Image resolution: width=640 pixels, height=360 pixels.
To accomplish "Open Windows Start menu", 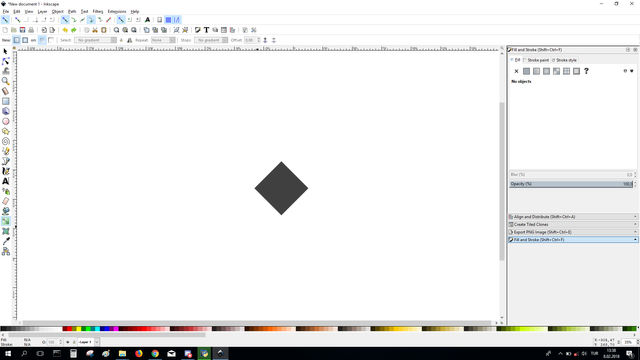I will tap(7, 353).
